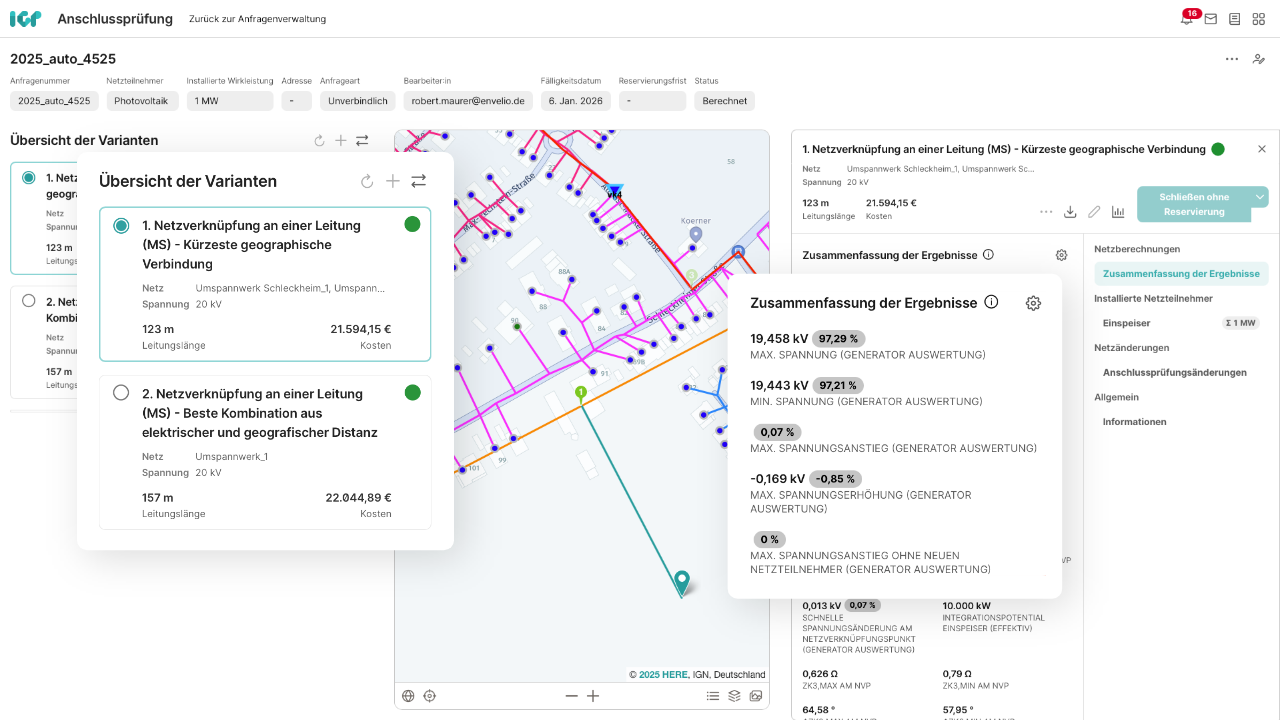Viewport: 1280px width, 720px height.
Task: Open the apps grid menu
Action: point(1259,19)
